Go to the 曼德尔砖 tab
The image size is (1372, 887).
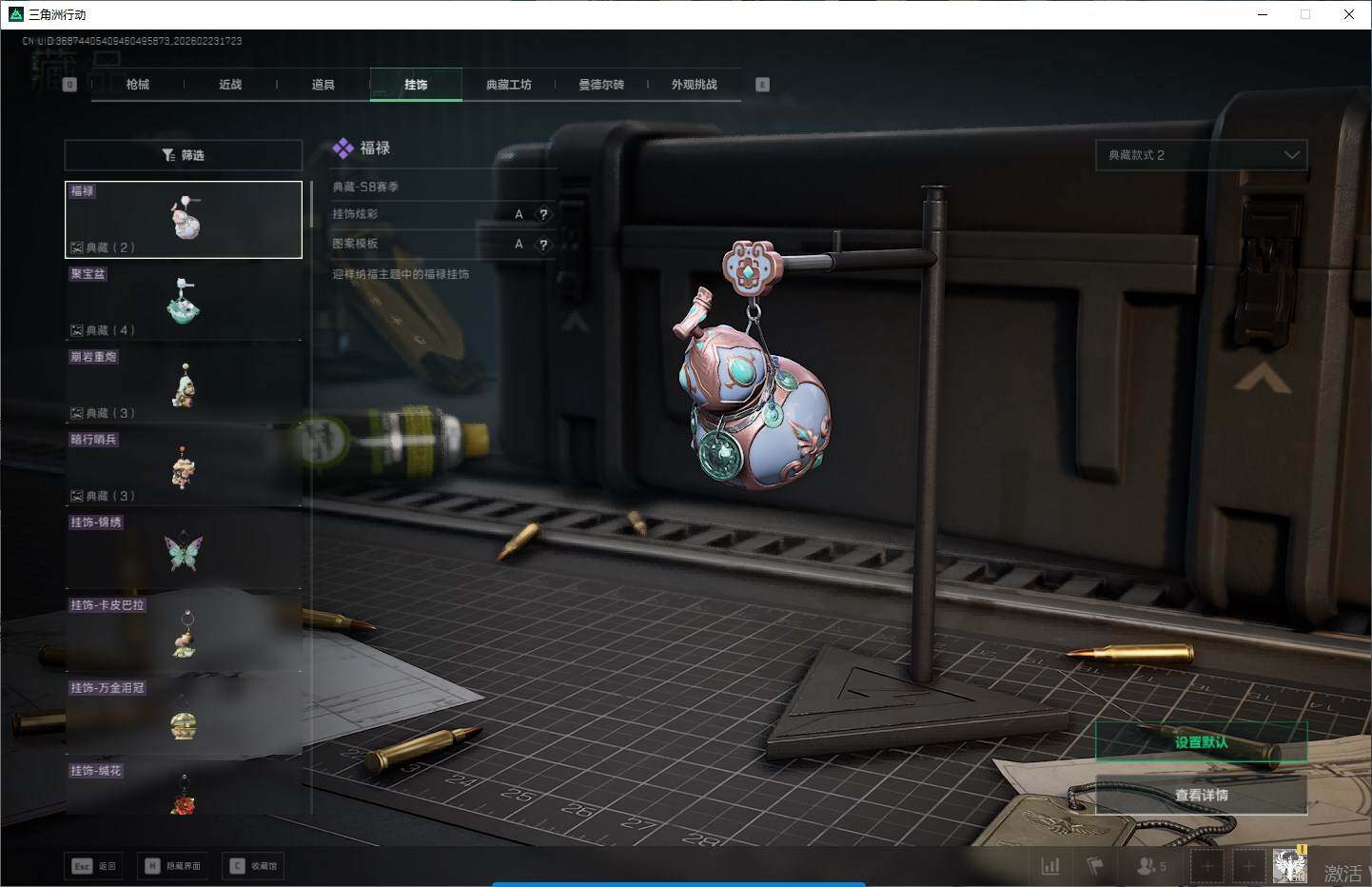(601, 85)
